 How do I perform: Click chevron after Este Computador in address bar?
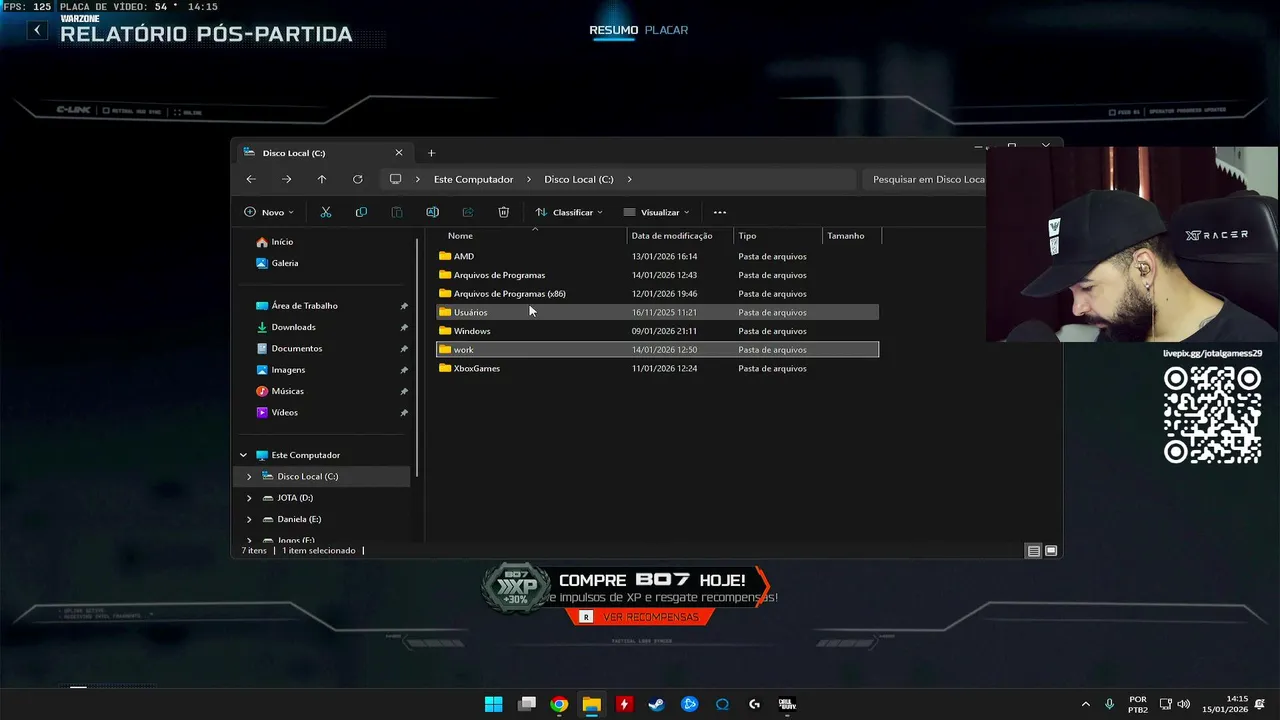tap(529, 179)
